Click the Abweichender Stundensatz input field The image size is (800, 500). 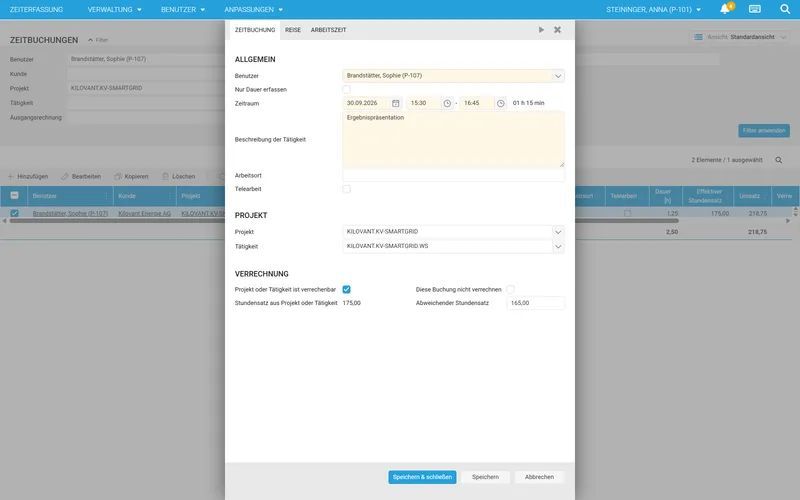(535, 303)
